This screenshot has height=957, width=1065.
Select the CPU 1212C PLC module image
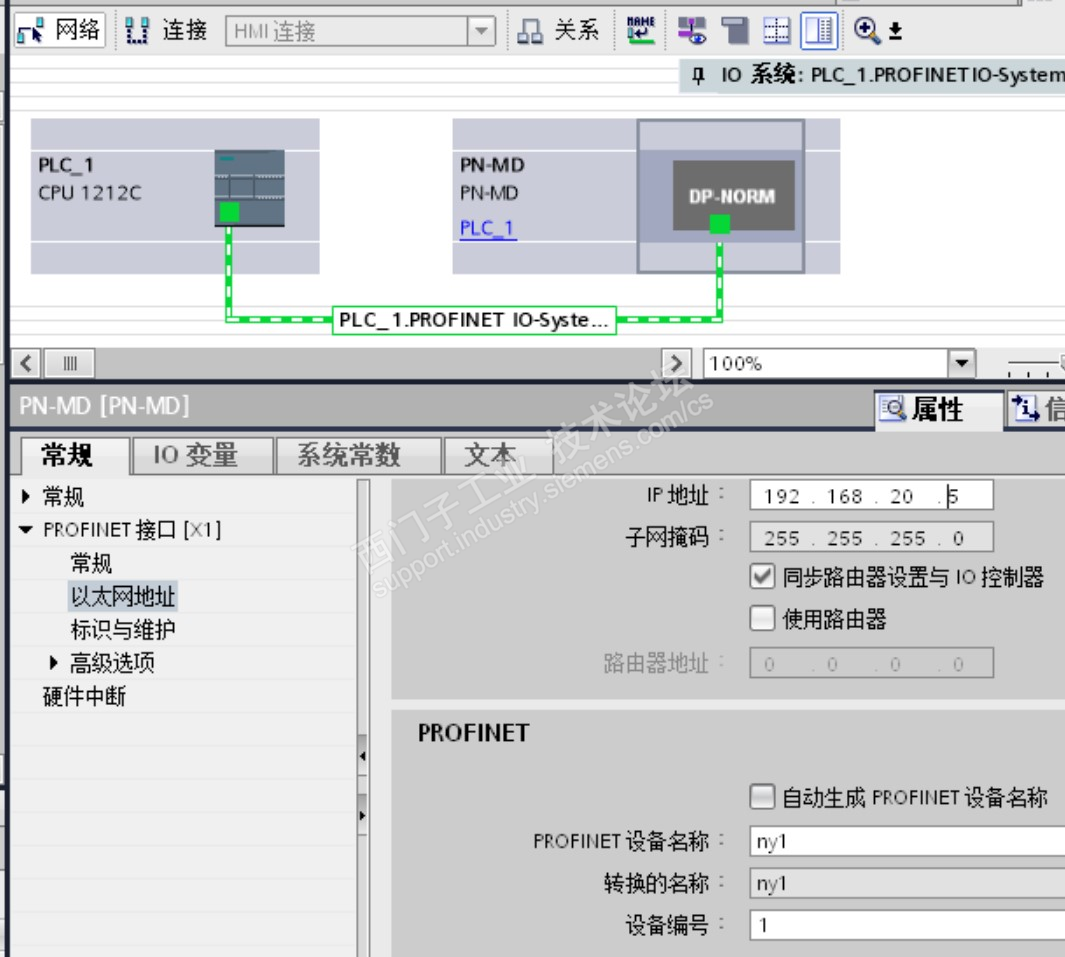click(x=249, y=188)
